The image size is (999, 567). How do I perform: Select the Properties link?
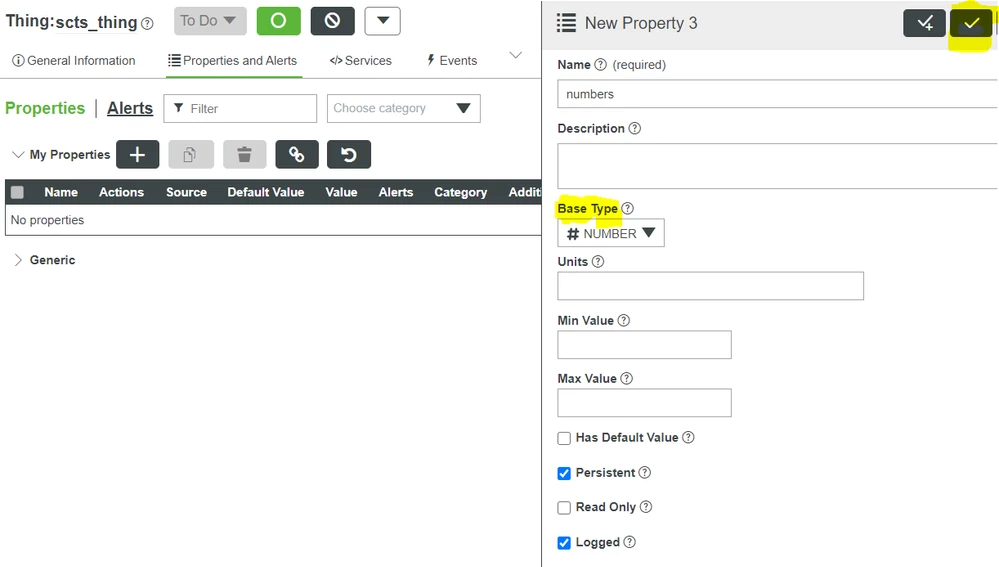coord(45,108)
